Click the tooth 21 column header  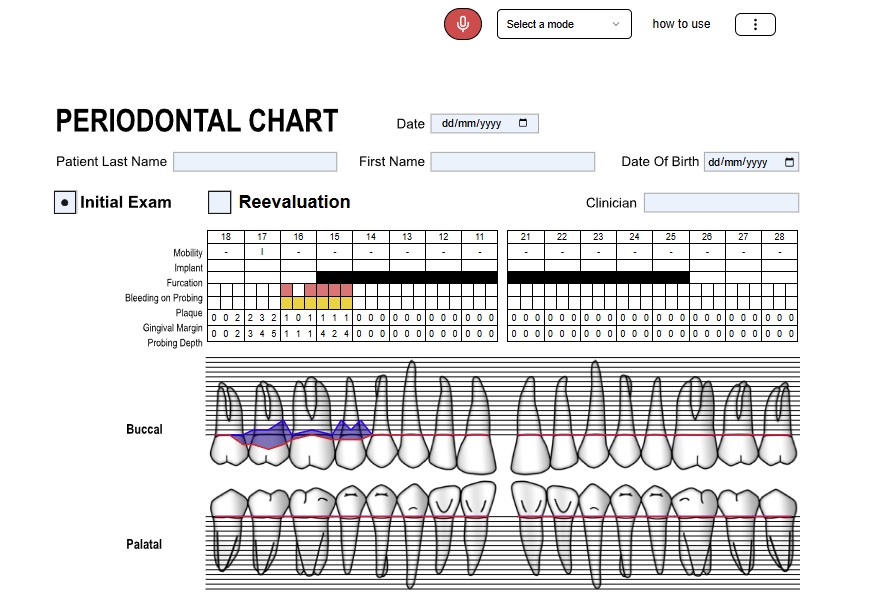click(x=525, y=237)
